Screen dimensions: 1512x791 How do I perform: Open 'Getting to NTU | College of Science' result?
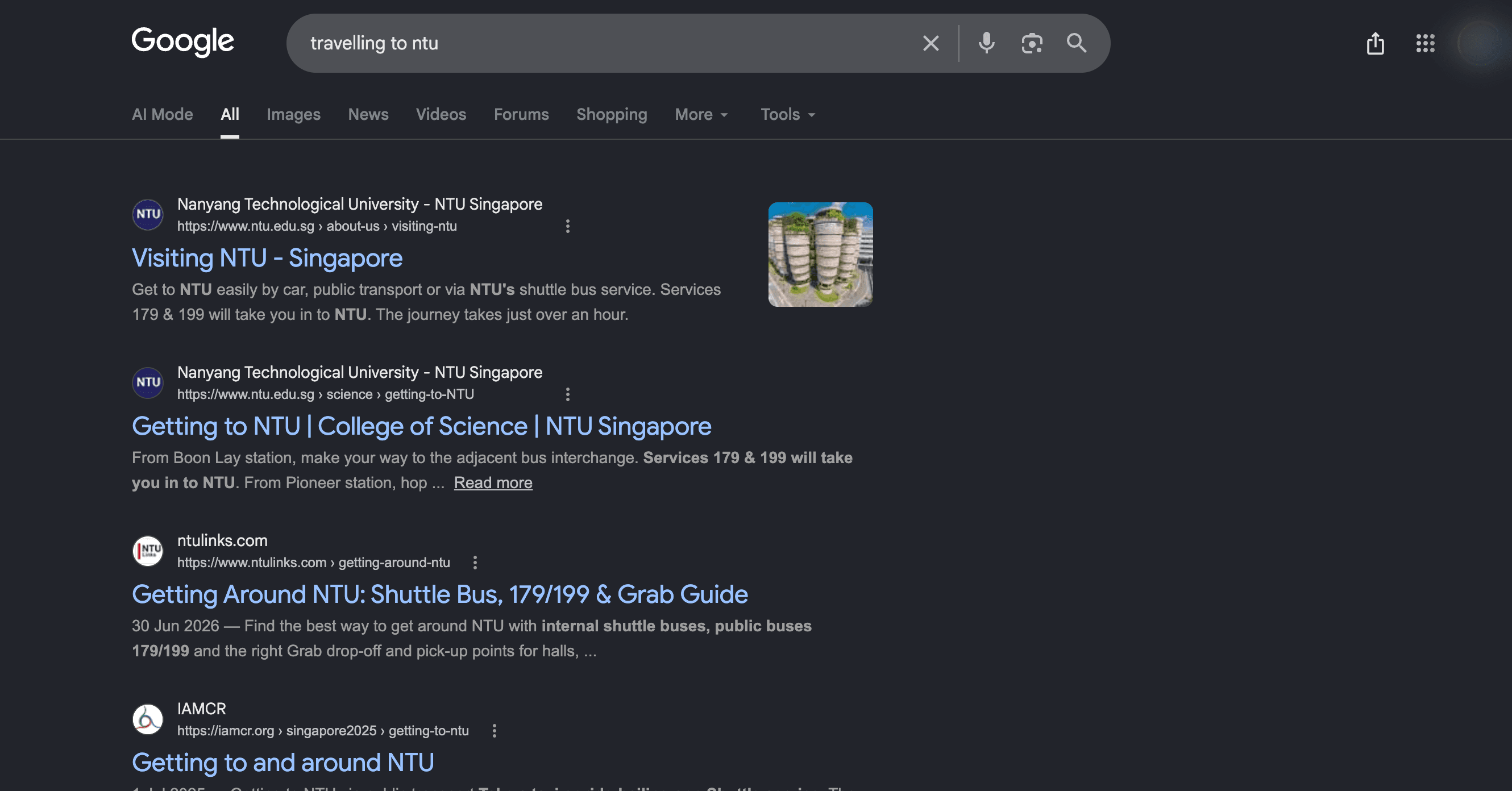421,427
